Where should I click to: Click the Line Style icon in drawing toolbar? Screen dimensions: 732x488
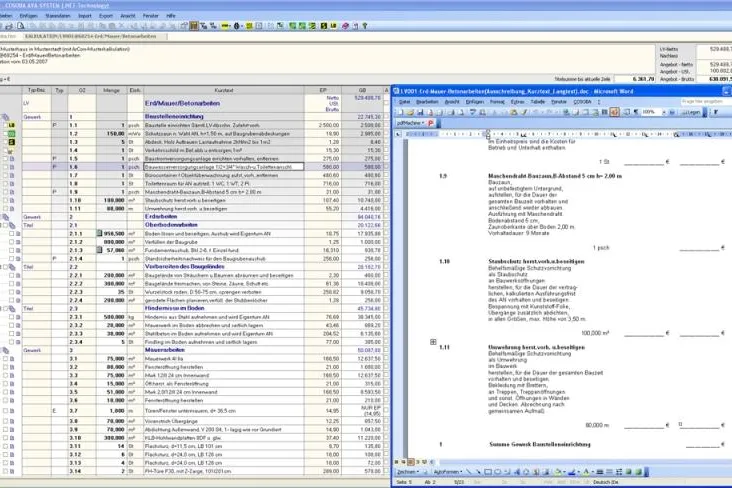600,472
